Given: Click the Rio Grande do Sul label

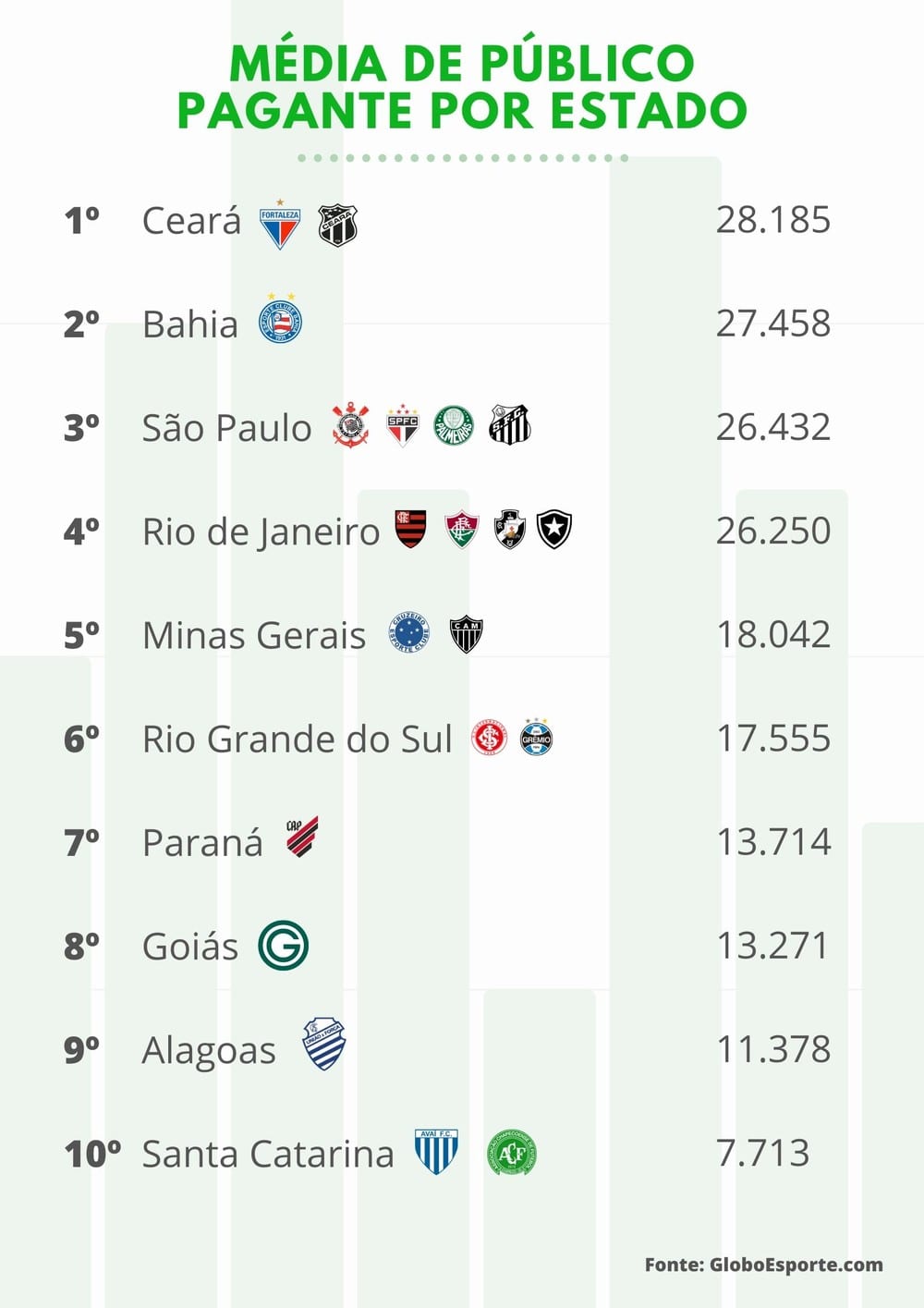Looking at the screenshot, I should coord(297,739).
